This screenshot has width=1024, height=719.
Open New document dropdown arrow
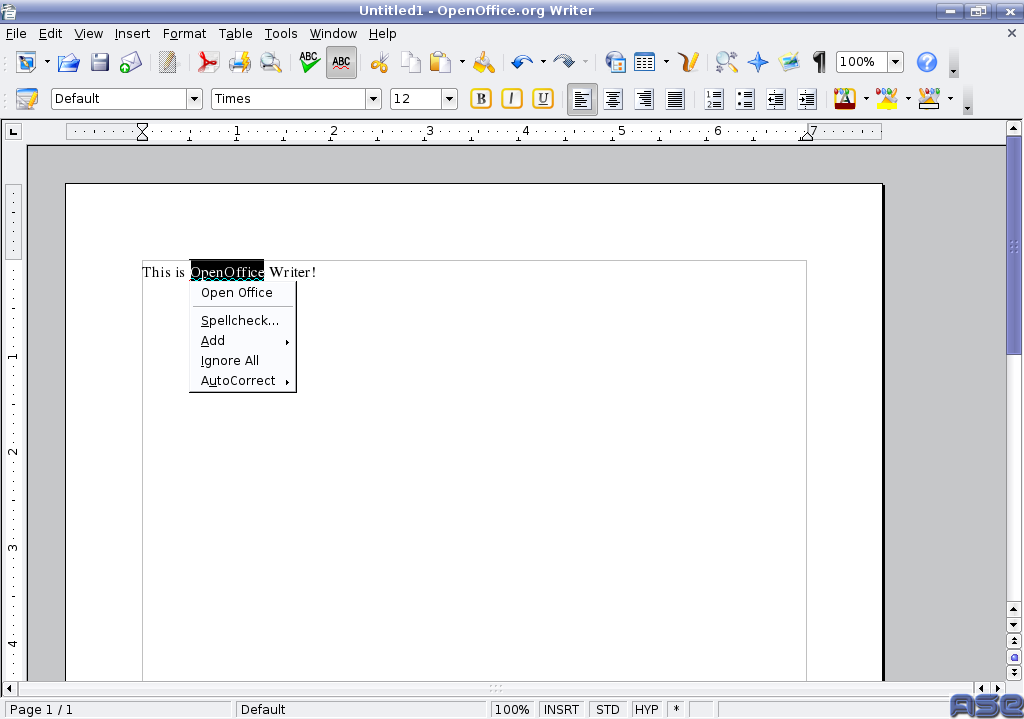[47, 62]
